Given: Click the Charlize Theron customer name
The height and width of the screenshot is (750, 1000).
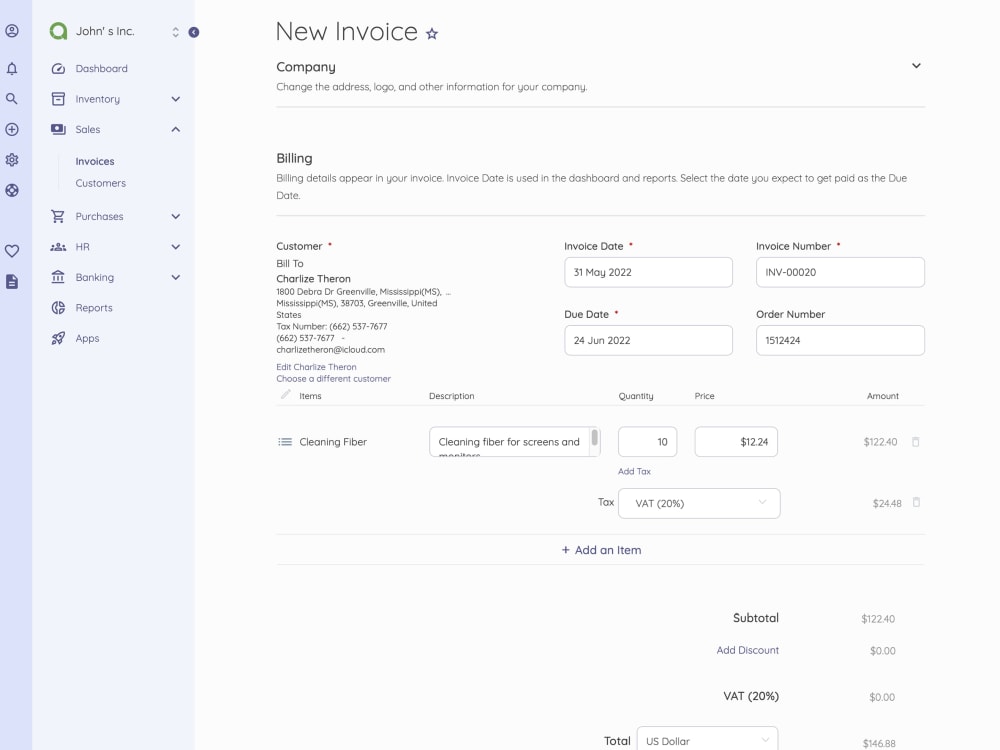Looking at the screenshot, I should (x=313, y=279).
